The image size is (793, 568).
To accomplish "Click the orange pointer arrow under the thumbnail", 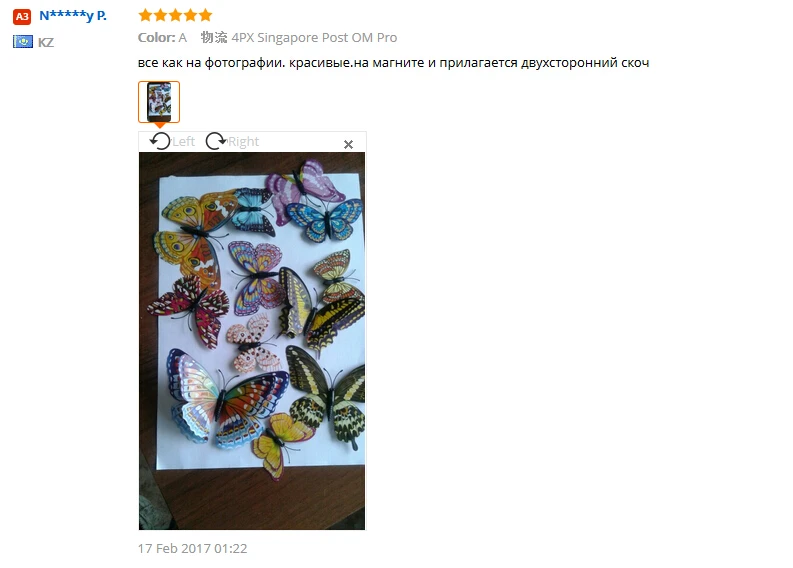I will 159,125.
